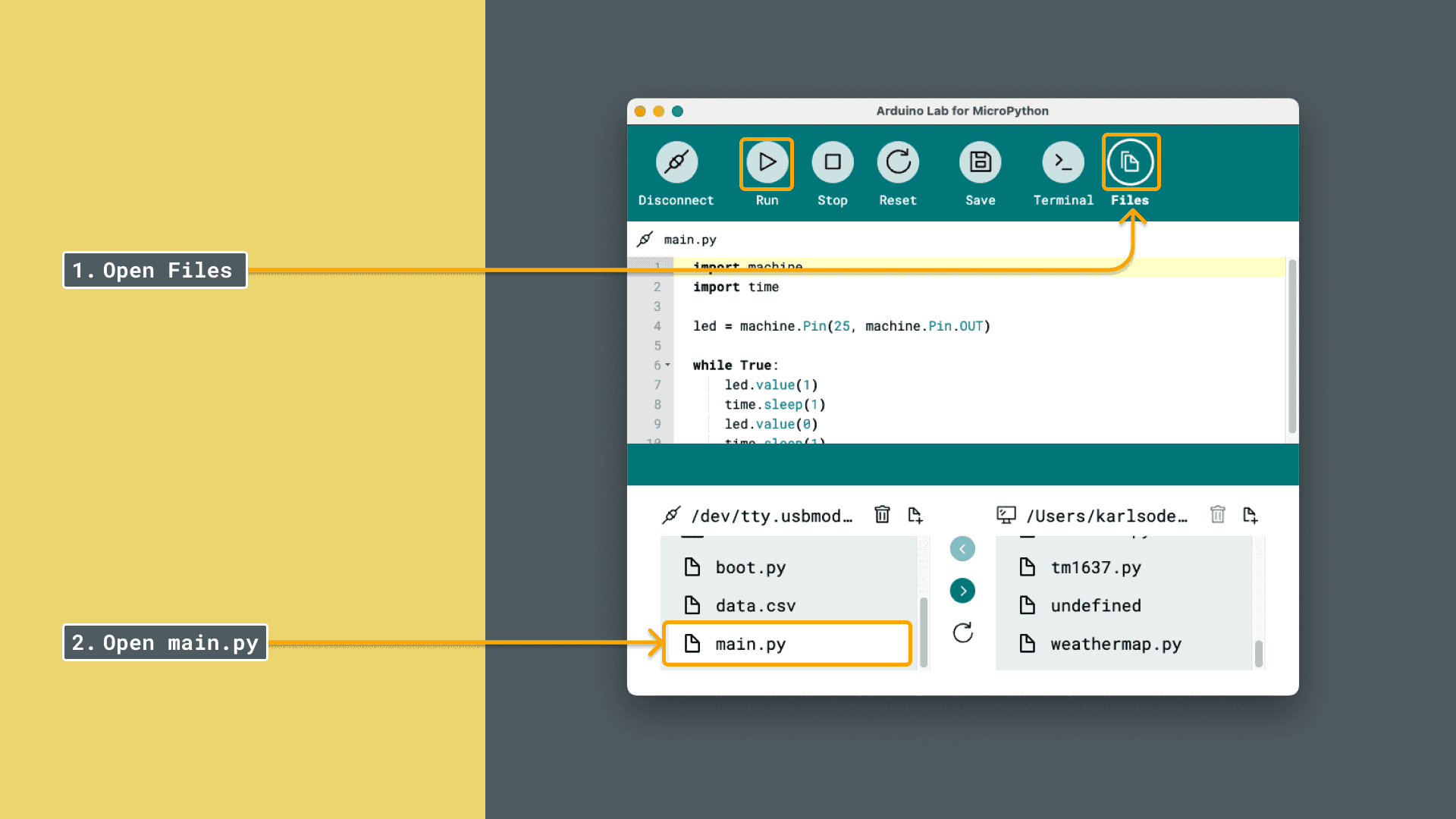Open the Terminal panel icon
The image size is (1456, 819).
1062,162
